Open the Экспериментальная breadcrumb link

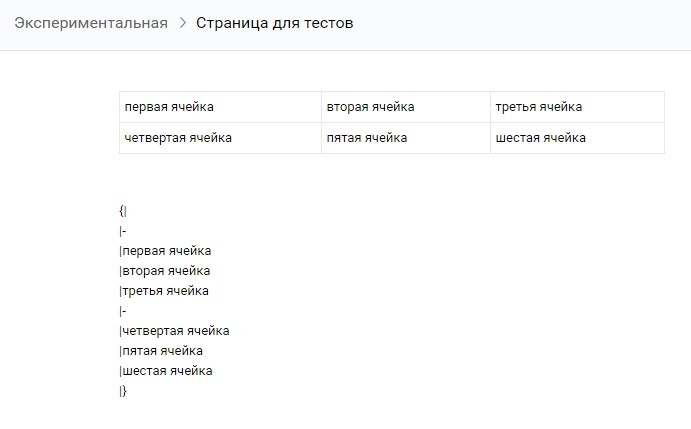click(x=91, y=23)
